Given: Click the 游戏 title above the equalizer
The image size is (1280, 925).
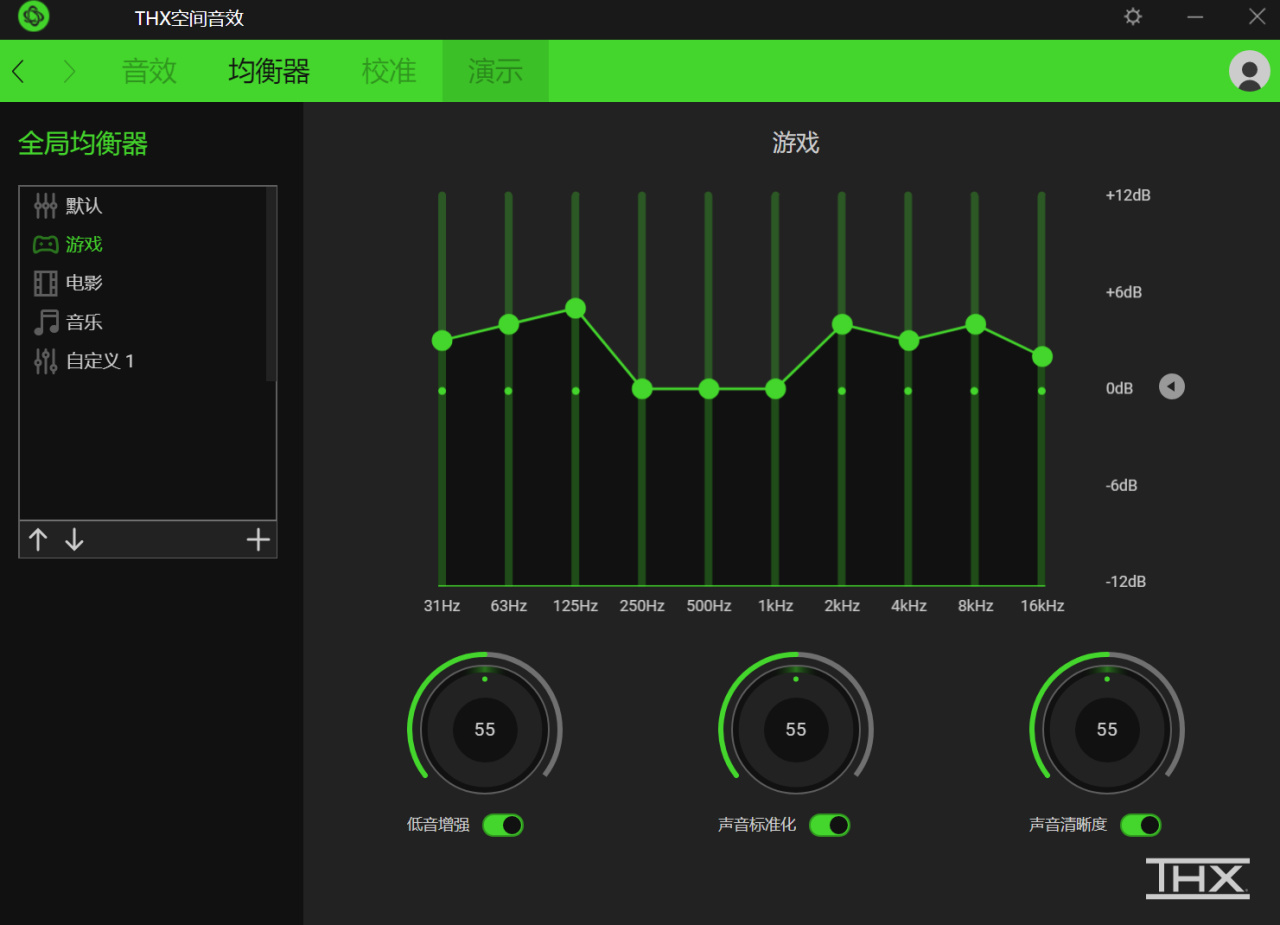Looking at the screenshot, I should 796,143.
